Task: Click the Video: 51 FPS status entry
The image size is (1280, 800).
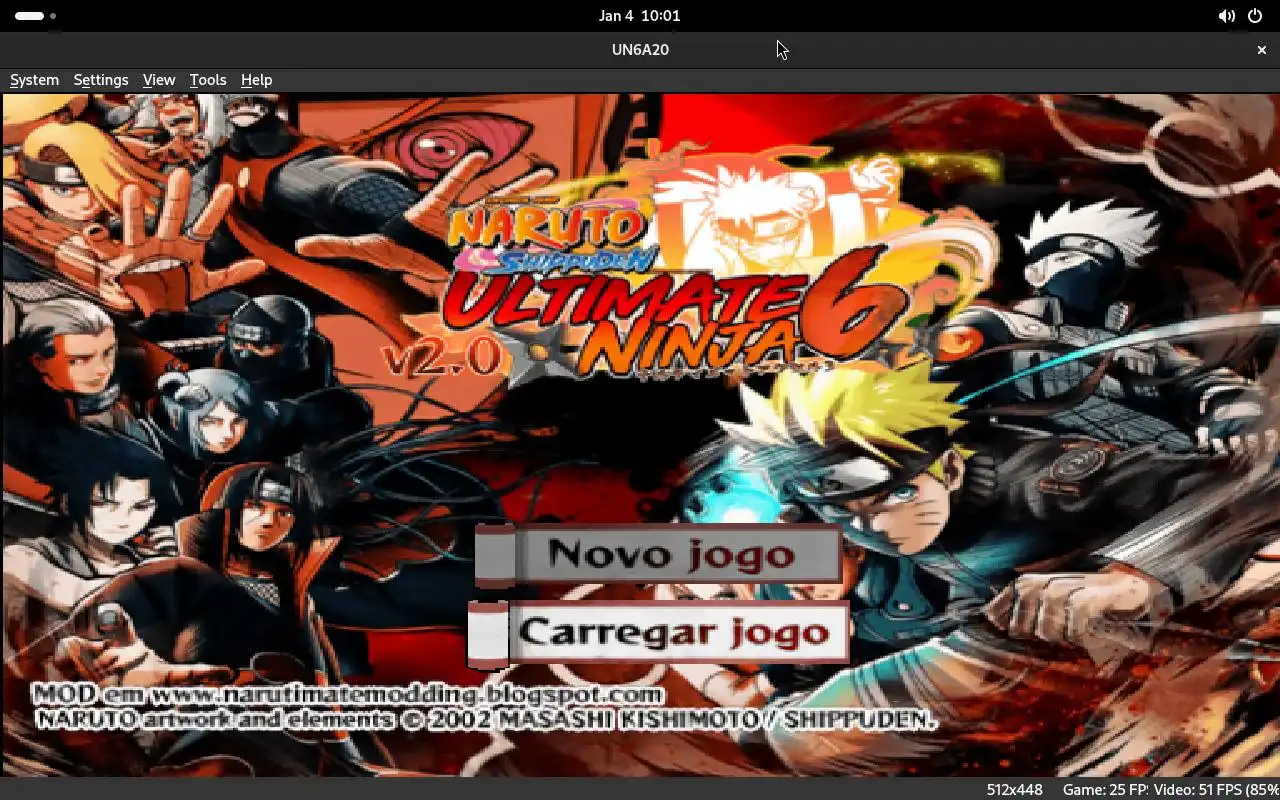Action: click(1217, 790)
